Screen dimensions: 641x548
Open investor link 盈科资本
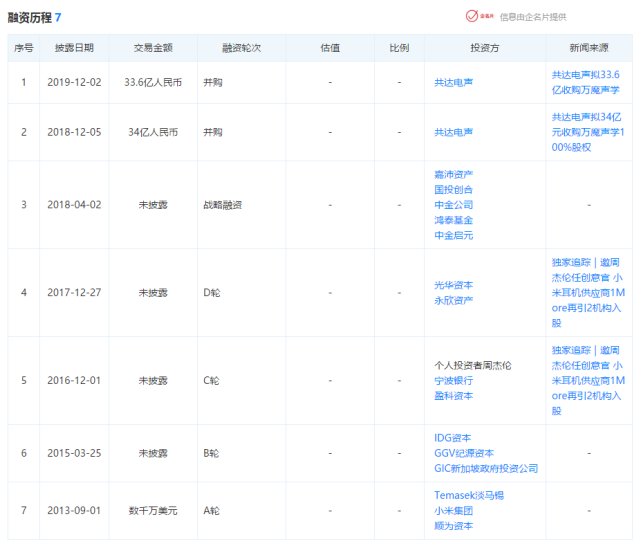point(453,396)
